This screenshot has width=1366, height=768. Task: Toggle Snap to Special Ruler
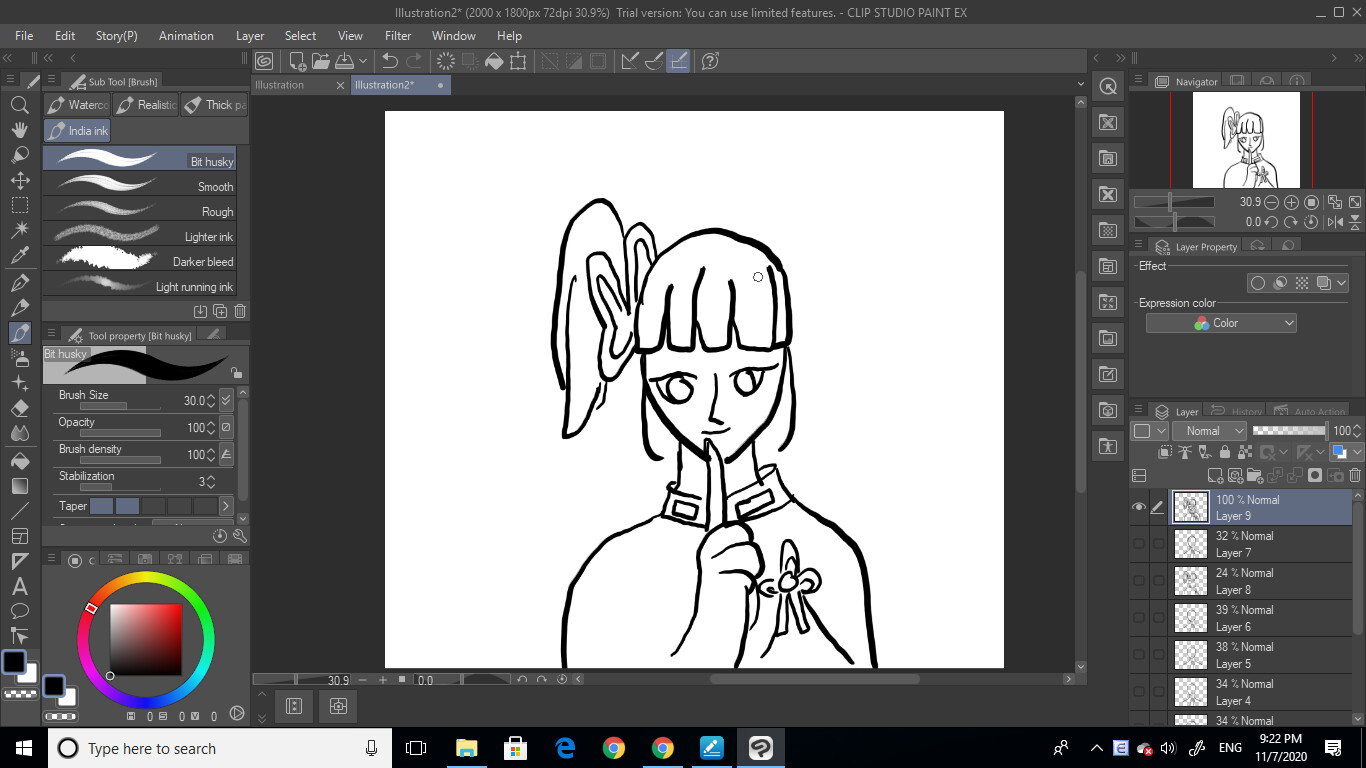tap(654, 61)
